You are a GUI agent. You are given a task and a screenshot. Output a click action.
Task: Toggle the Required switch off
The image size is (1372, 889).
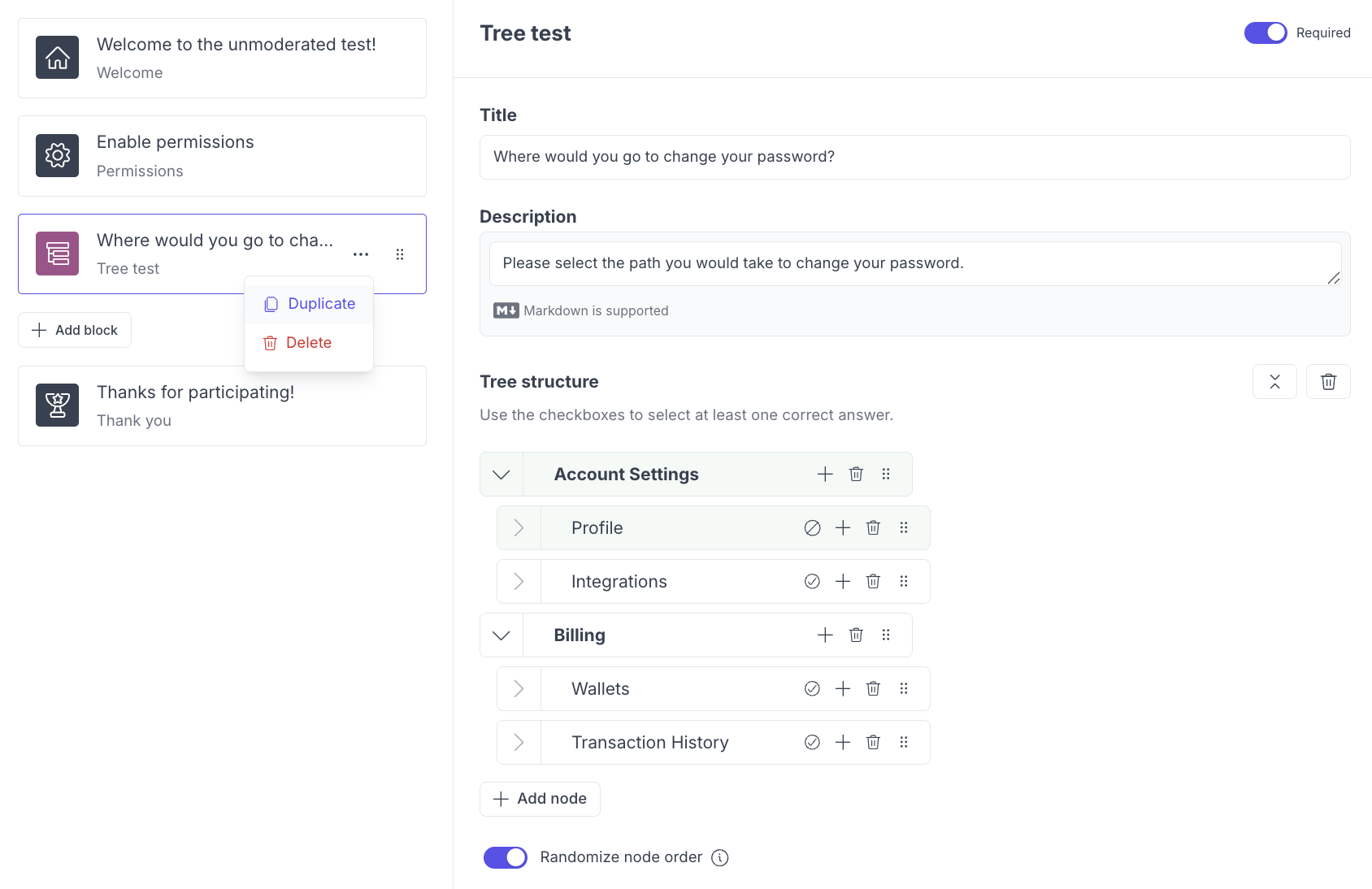pyautogui.click(x=1265, y=33)
